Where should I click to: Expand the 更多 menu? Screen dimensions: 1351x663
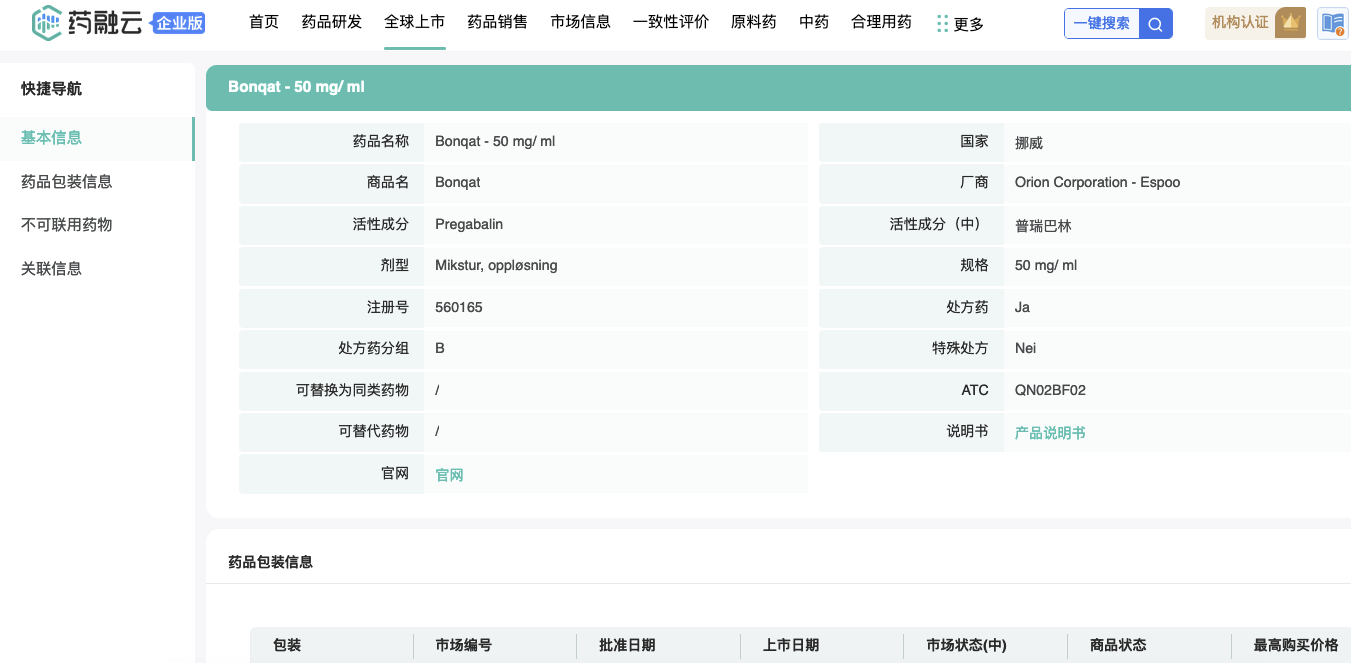[x=960, y=24]
